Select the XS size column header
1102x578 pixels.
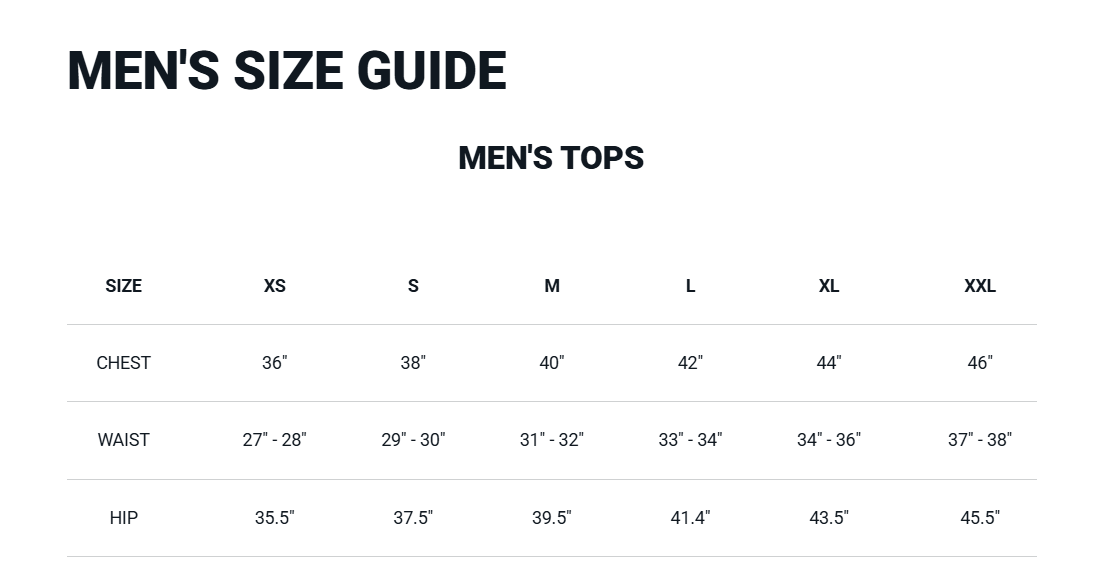275,286
